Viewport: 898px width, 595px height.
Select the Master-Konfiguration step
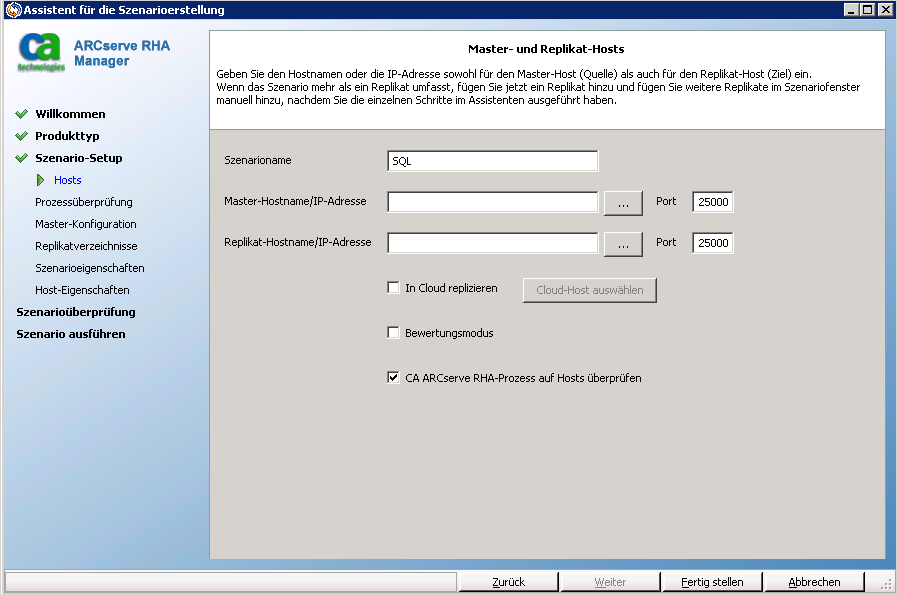tap(86, 224)
